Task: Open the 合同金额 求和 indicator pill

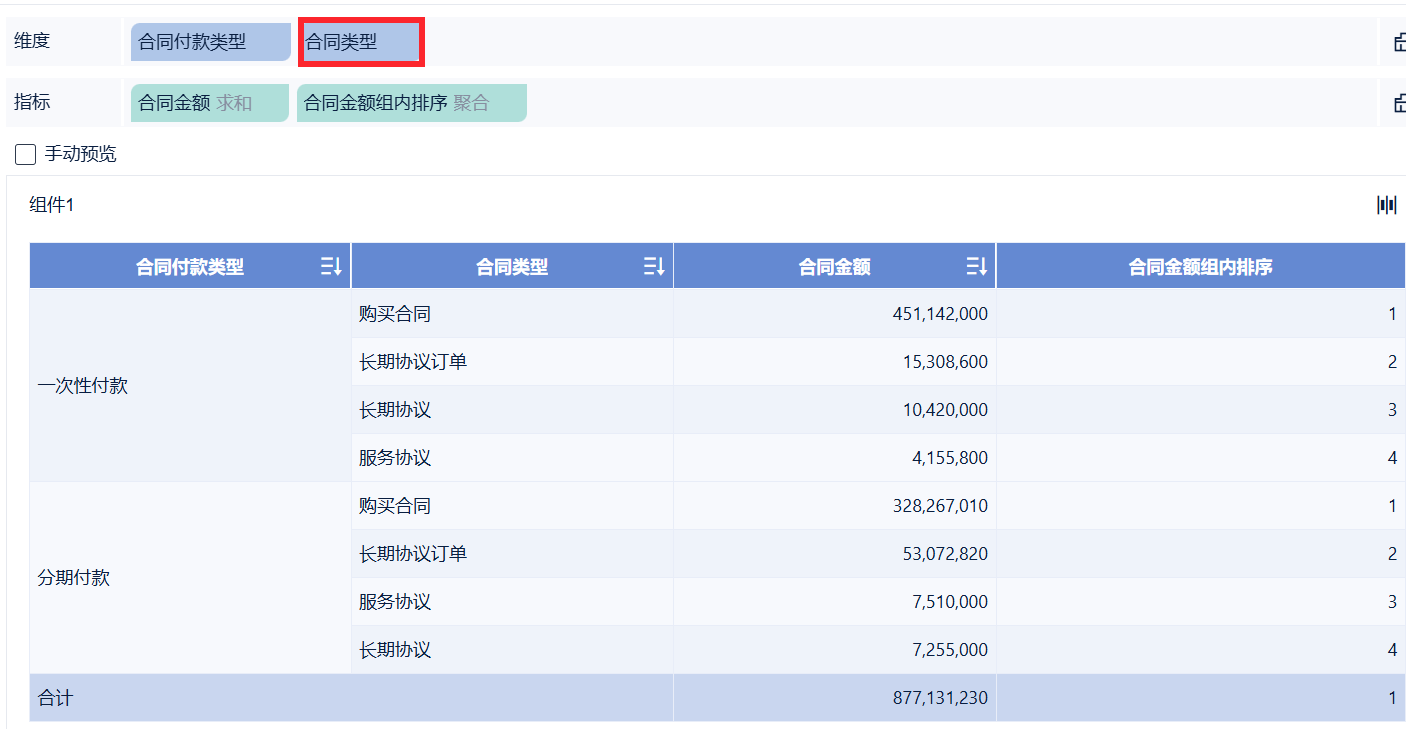Action: [x=209, y=103]
